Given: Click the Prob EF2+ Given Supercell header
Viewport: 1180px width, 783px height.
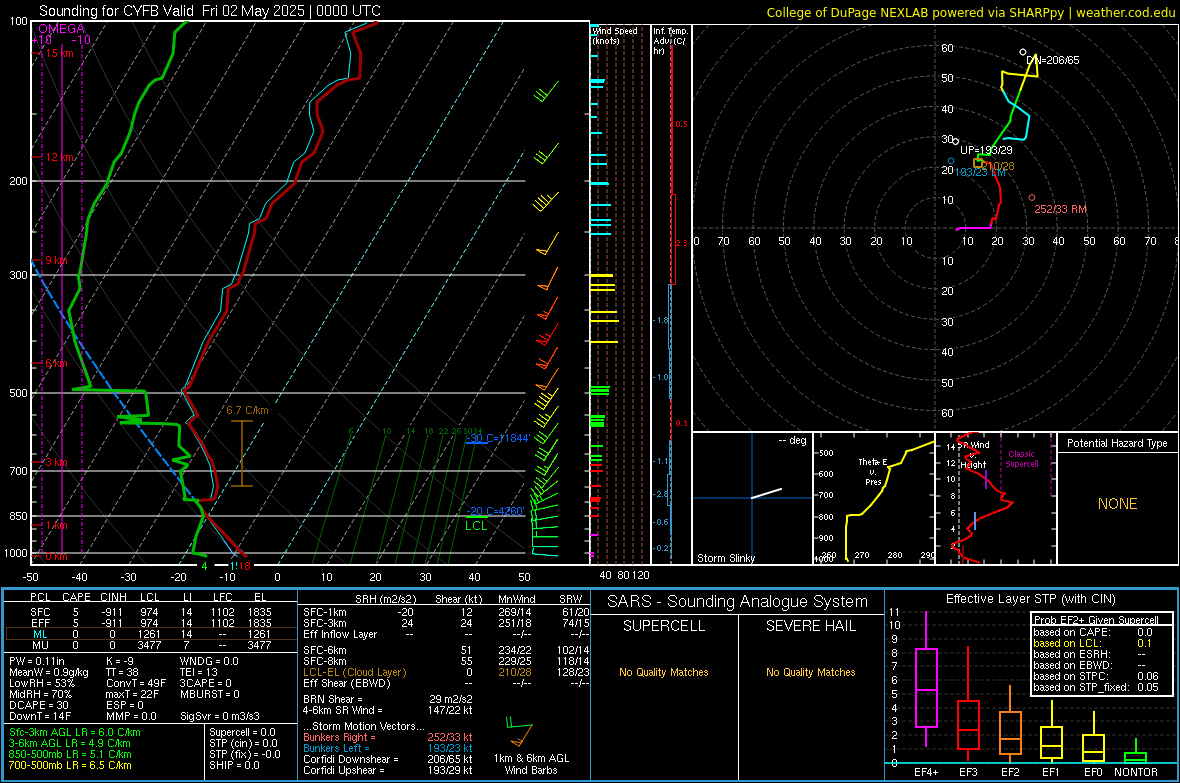Looking at the screenshot, I should click(x=1096, y=620).
